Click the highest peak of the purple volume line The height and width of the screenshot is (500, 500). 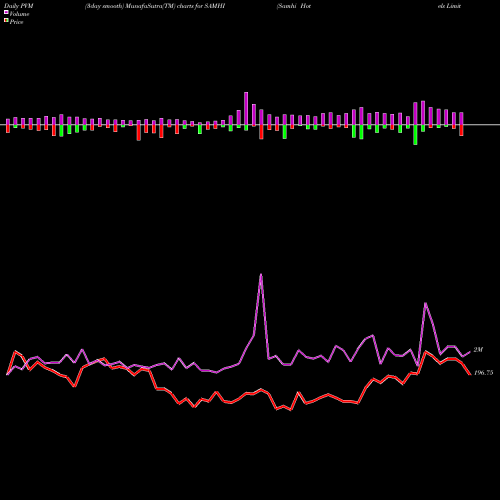click(261, 275)
